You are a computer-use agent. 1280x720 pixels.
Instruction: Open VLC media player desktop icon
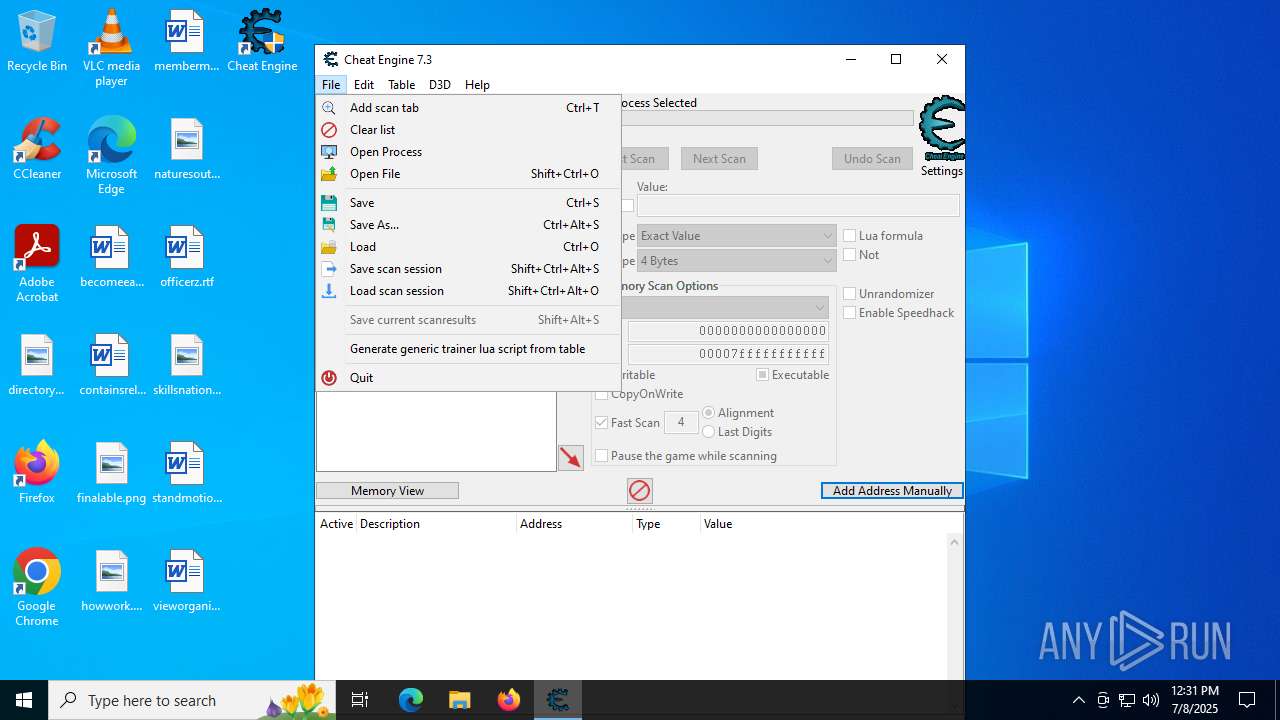point(111,48)
